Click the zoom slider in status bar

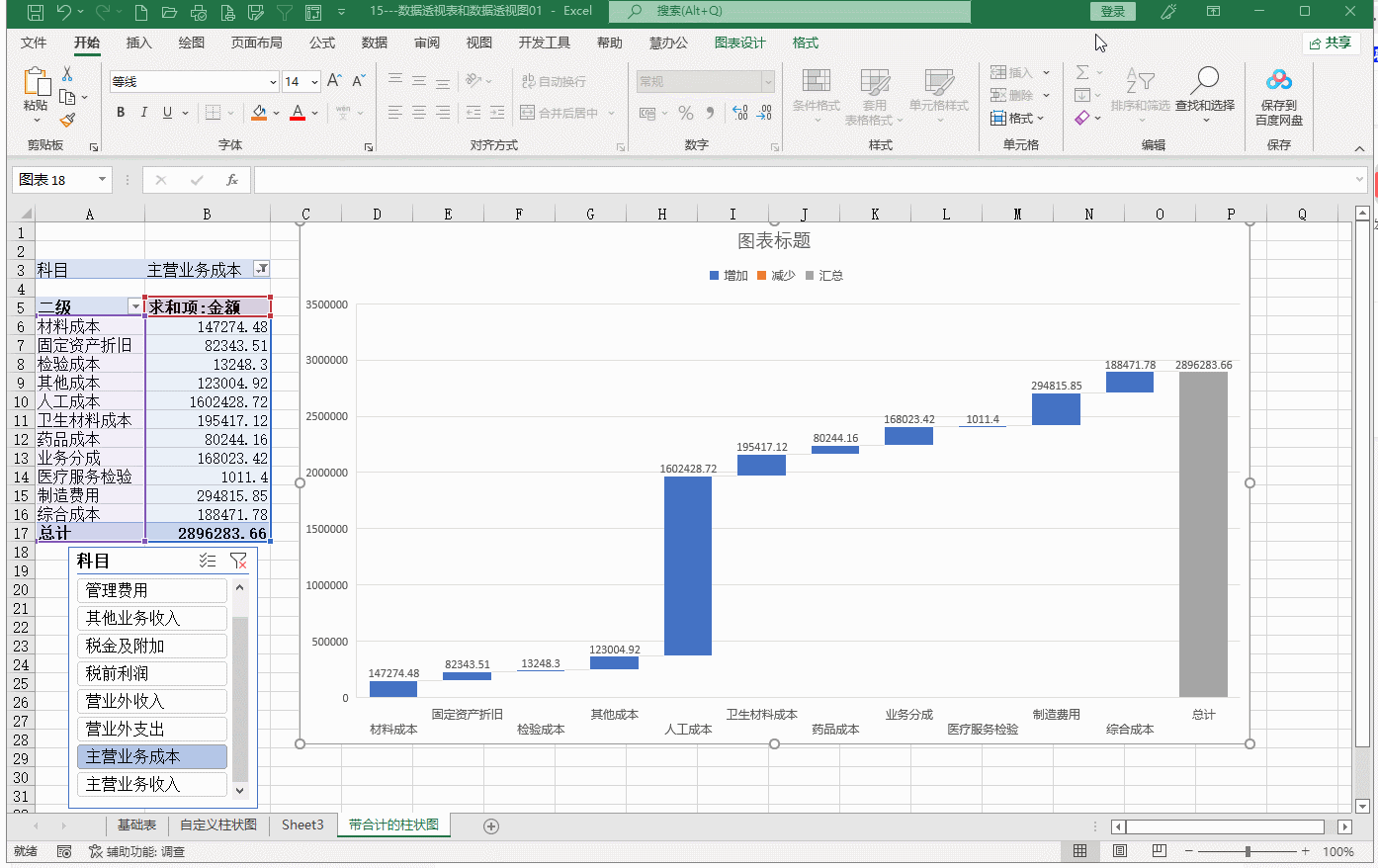pyautogui.click(x=1248, y=851)
